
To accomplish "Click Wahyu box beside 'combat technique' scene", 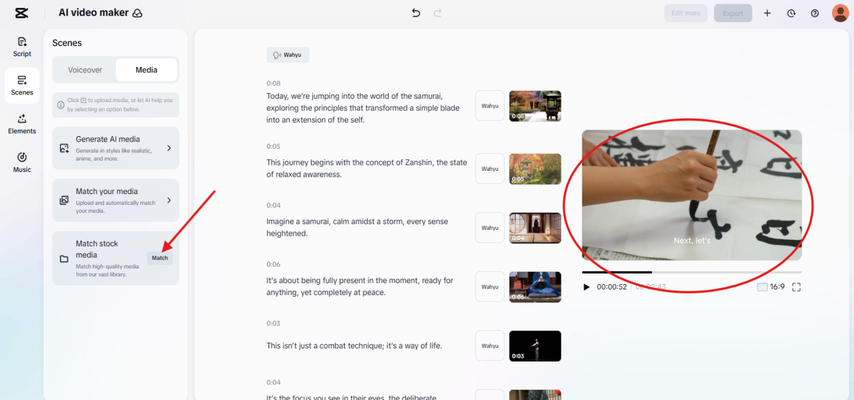I will pos(490,346).
